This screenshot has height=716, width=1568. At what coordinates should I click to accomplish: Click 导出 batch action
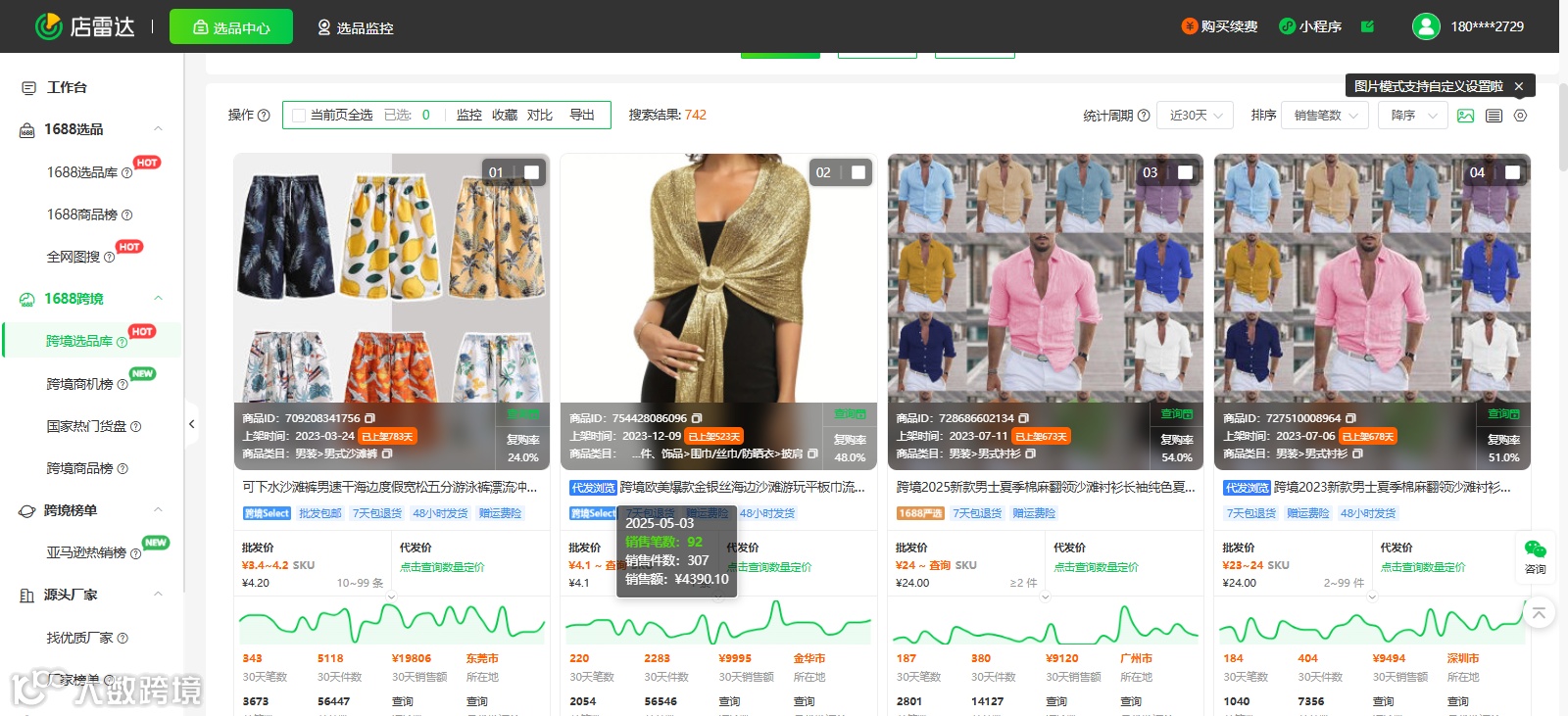click(582, 116)
